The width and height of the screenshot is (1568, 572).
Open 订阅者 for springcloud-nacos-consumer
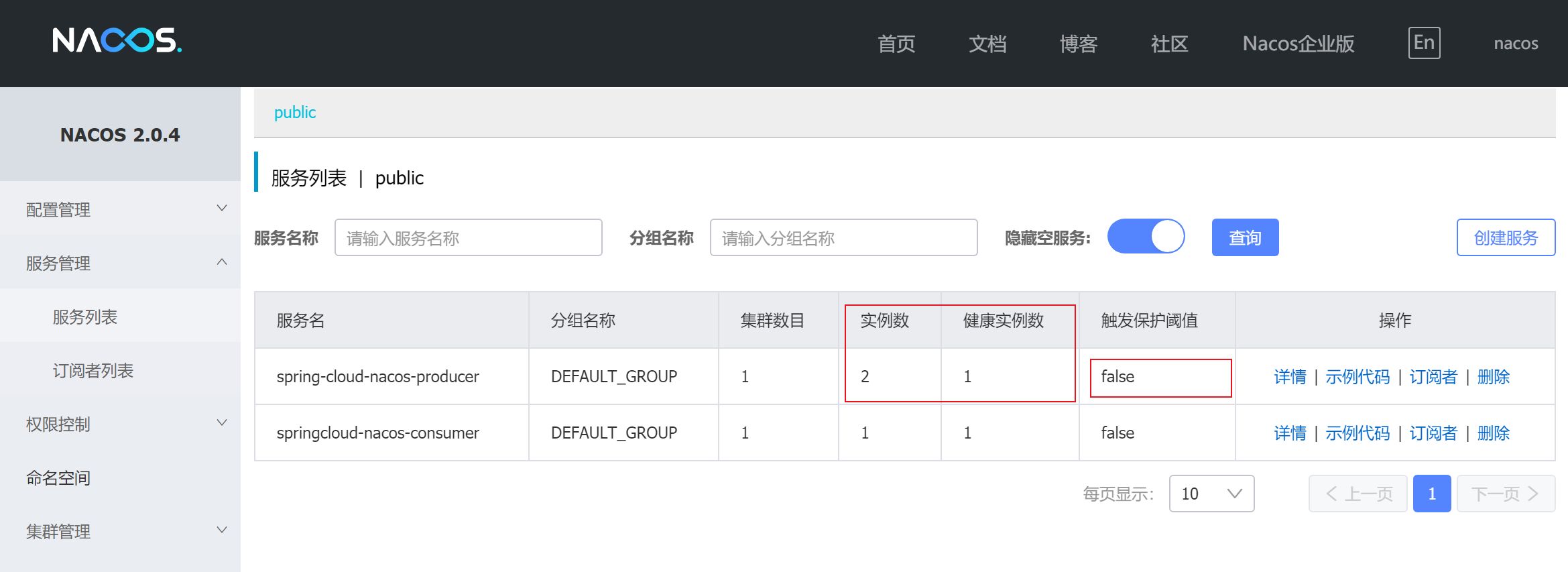[1433, 433]
